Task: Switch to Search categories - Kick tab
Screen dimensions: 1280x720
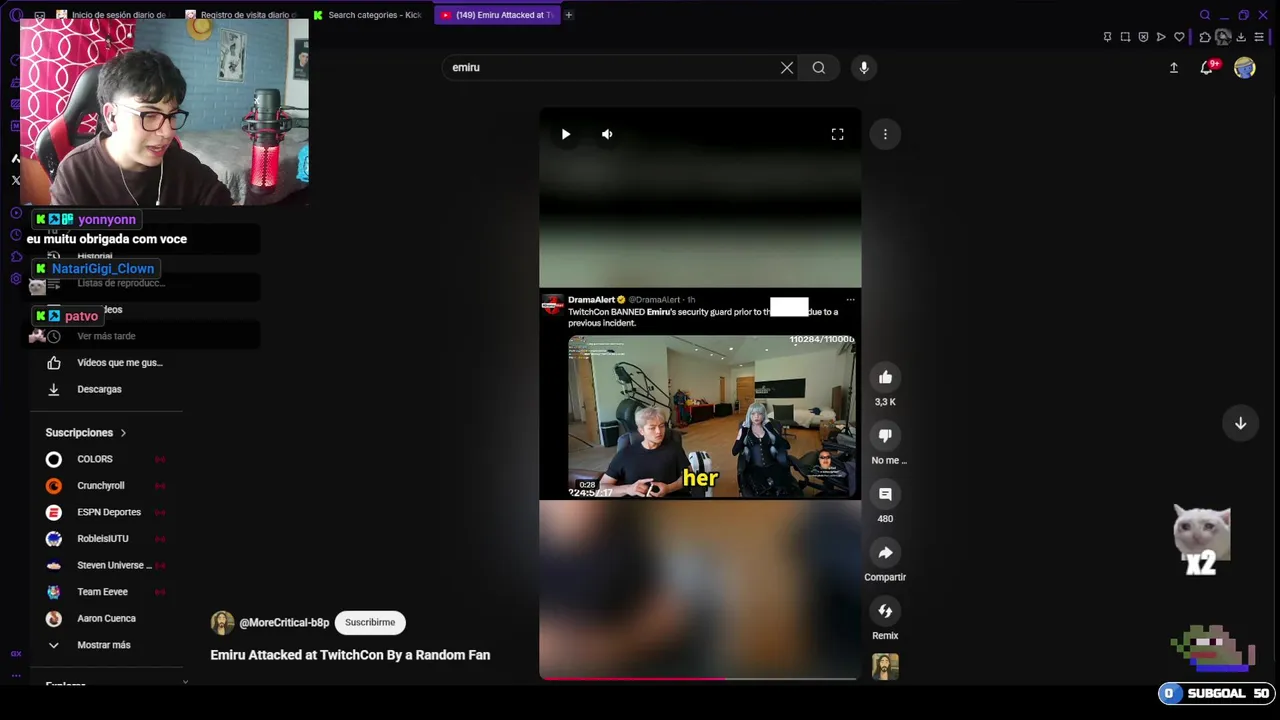Action: [x=368, y=15]
